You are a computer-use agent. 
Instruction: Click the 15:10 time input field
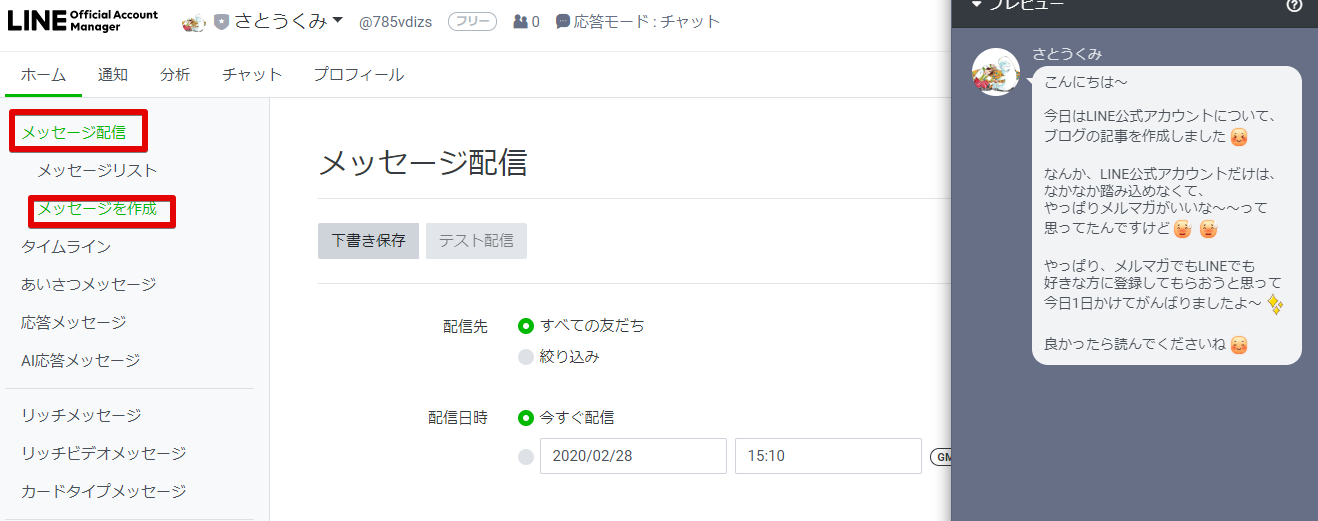827,456
